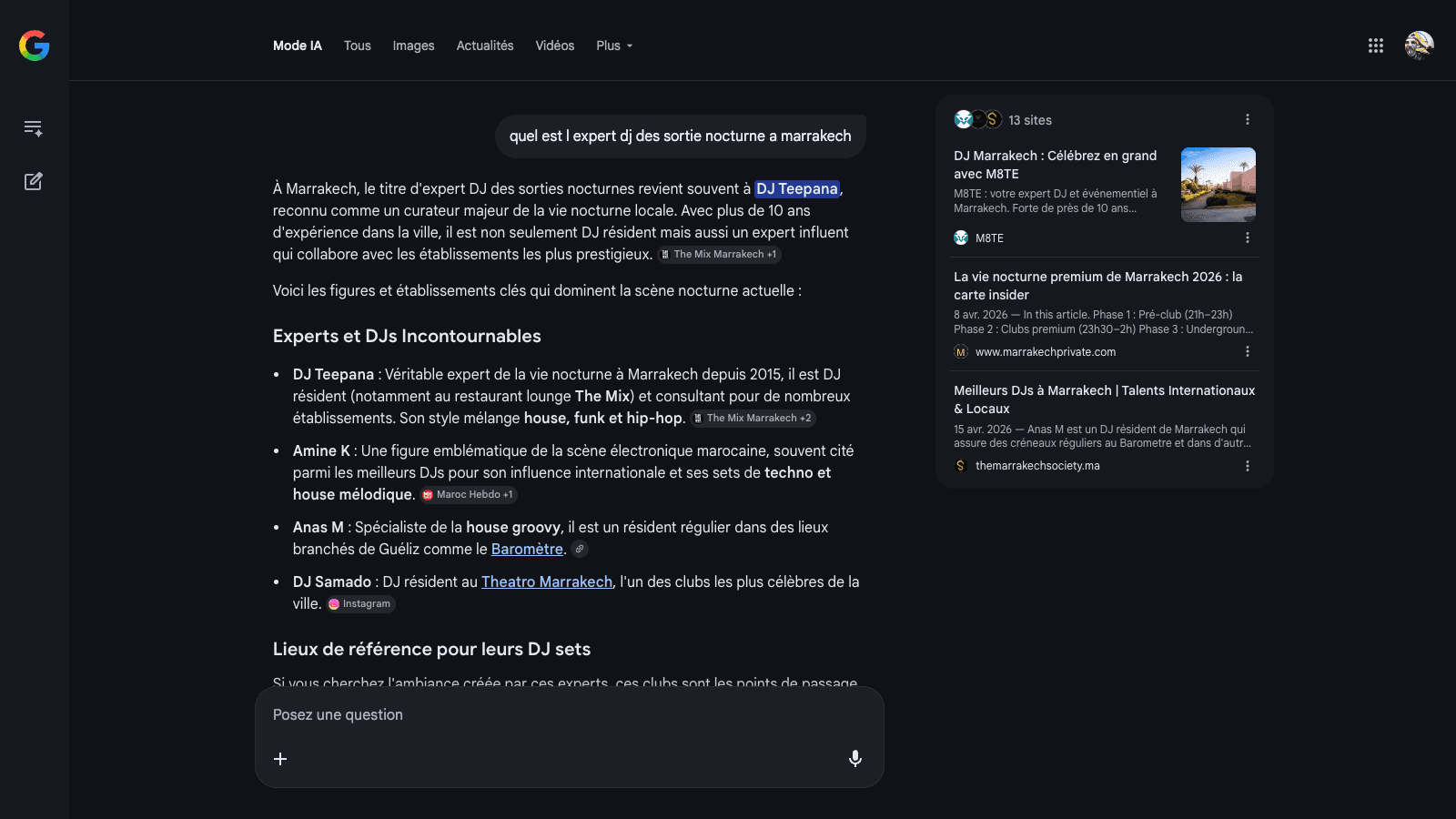
Task: Click the marrakechprivate.com favicon
Action: 961,352
